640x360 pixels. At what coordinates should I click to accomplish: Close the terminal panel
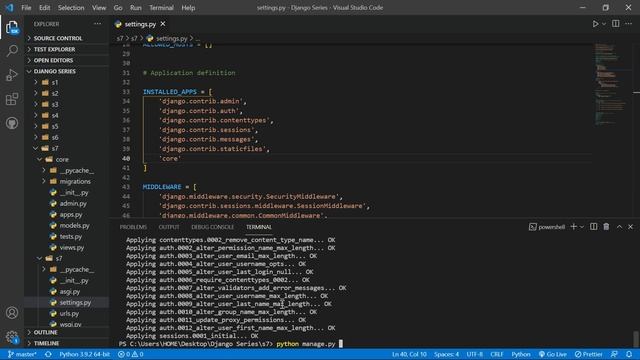630,227
